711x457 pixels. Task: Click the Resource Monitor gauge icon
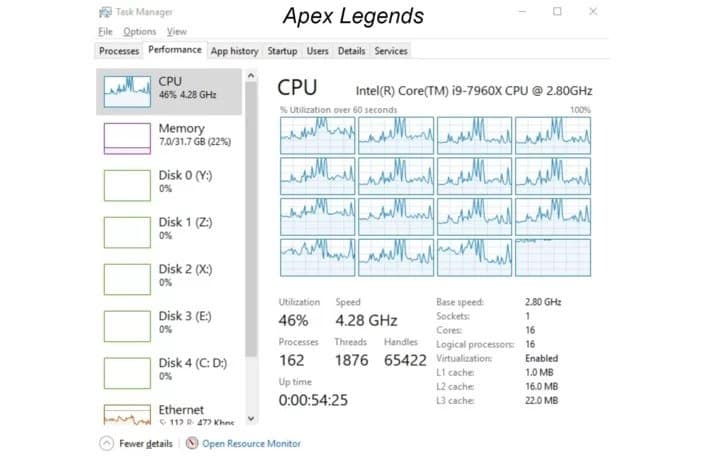192,443
